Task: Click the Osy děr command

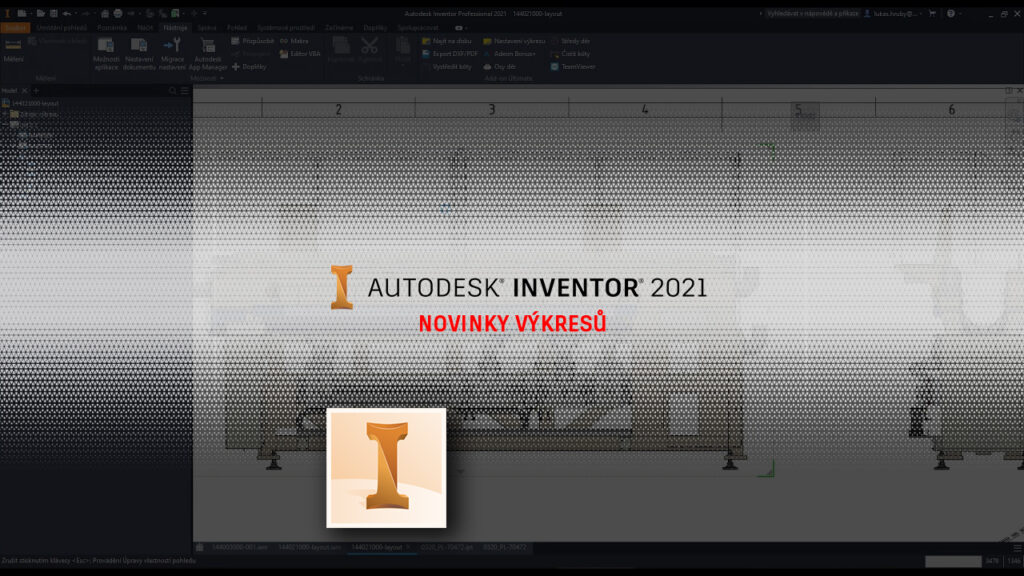Action: click(500, 67)
